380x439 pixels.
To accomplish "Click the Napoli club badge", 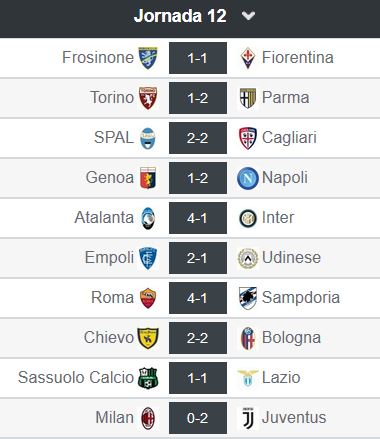I will (248, 178).
